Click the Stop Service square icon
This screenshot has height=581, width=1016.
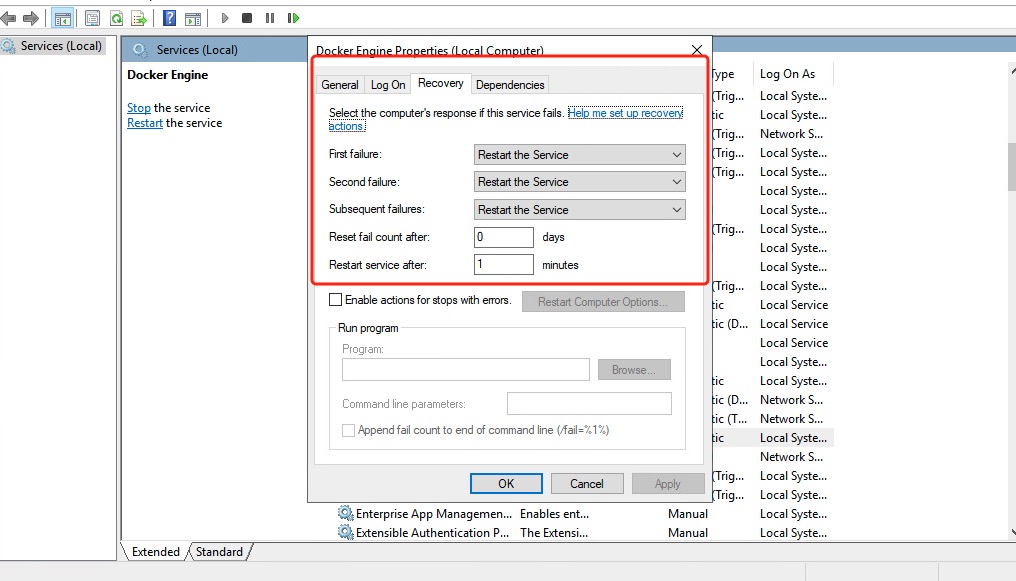tap(247, 18)
